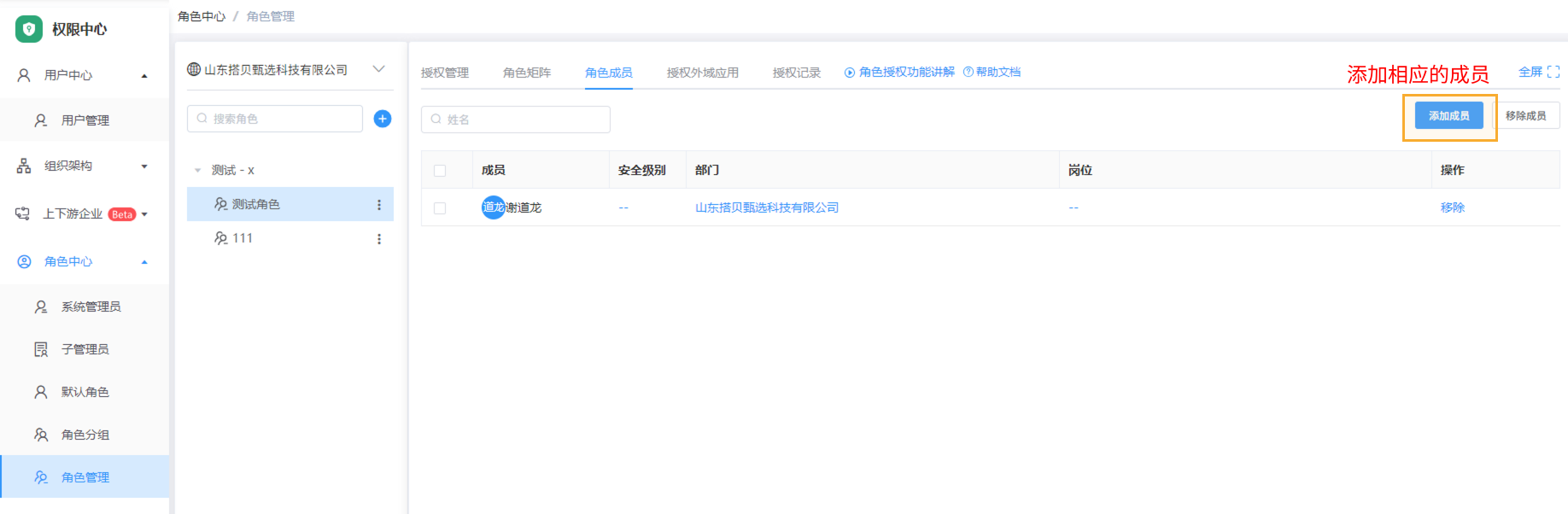Tick the checkbox for member 谢道龙

point(440,208)
